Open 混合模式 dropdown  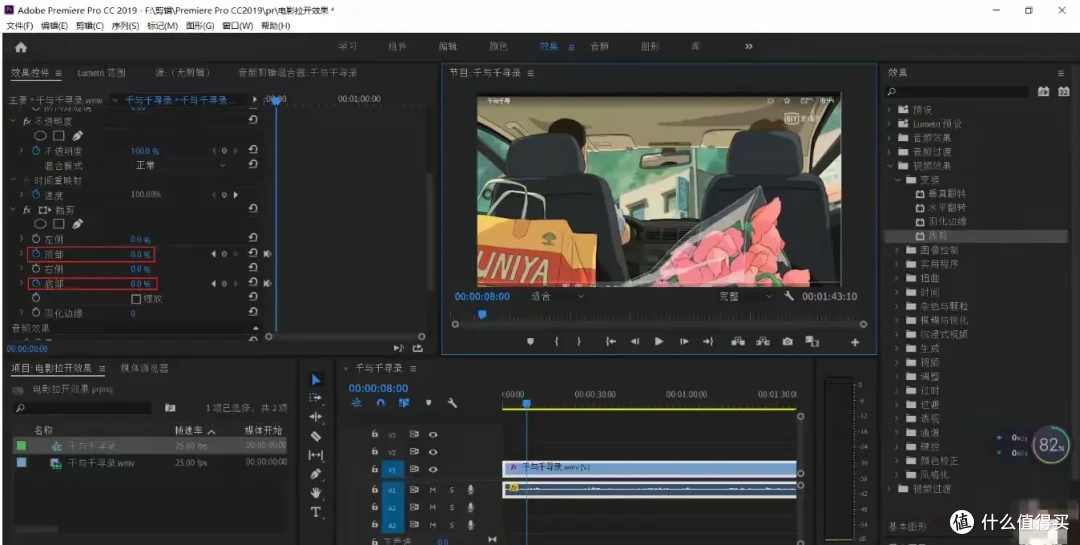(180, 165)
